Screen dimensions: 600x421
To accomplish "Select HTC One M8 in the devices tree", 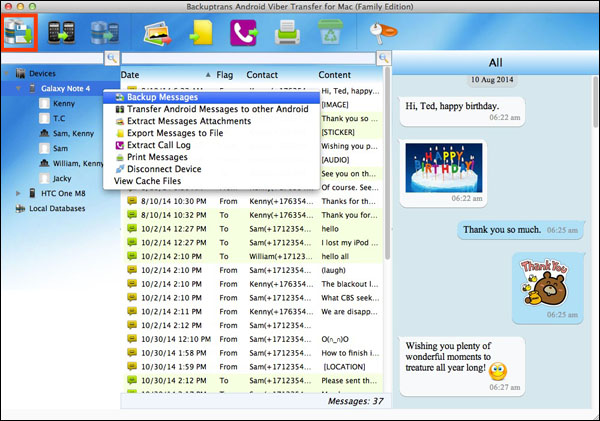I will 63,193.
